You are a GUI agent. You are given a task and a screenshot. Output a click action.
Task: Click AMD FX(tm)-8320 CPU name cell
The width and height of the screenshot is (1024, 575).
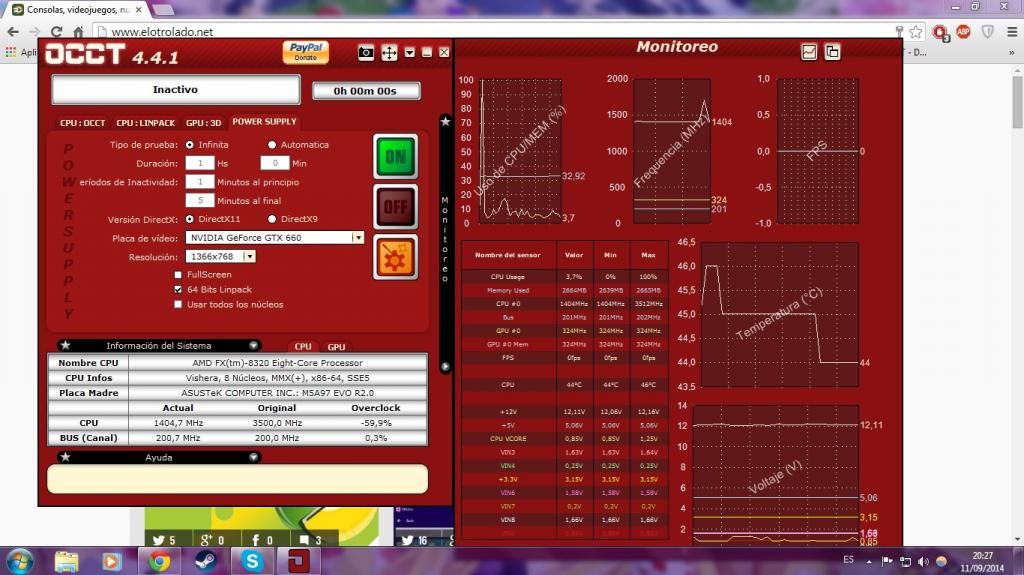278,363
